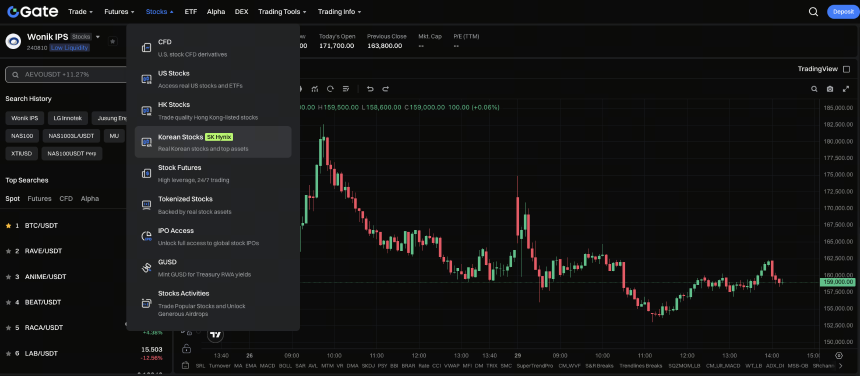Select HK Stocks menu entry
This screenshot has height=376, width=860.
213,111
